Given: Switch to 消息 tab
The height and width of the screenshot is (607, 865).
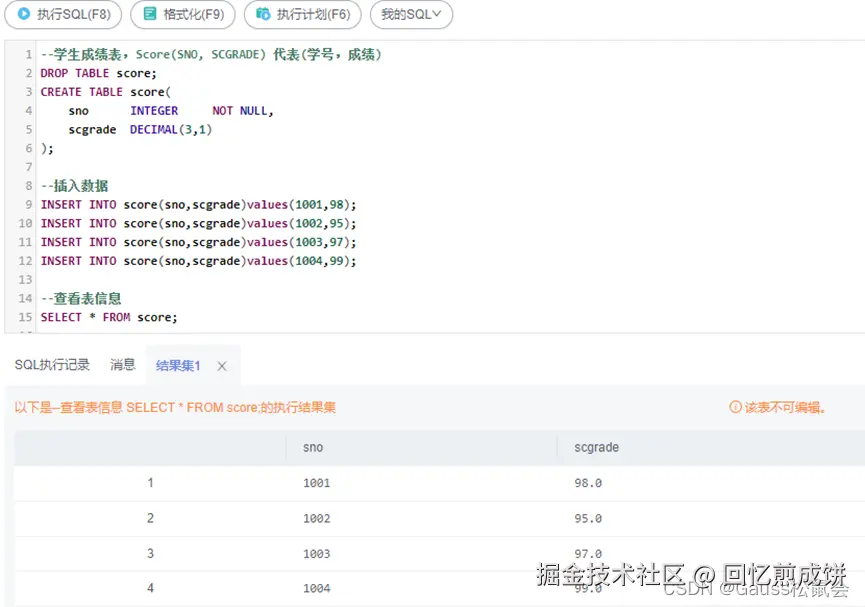Looking at the screenshot, I should pyautogui.click(x=122, y=365).
